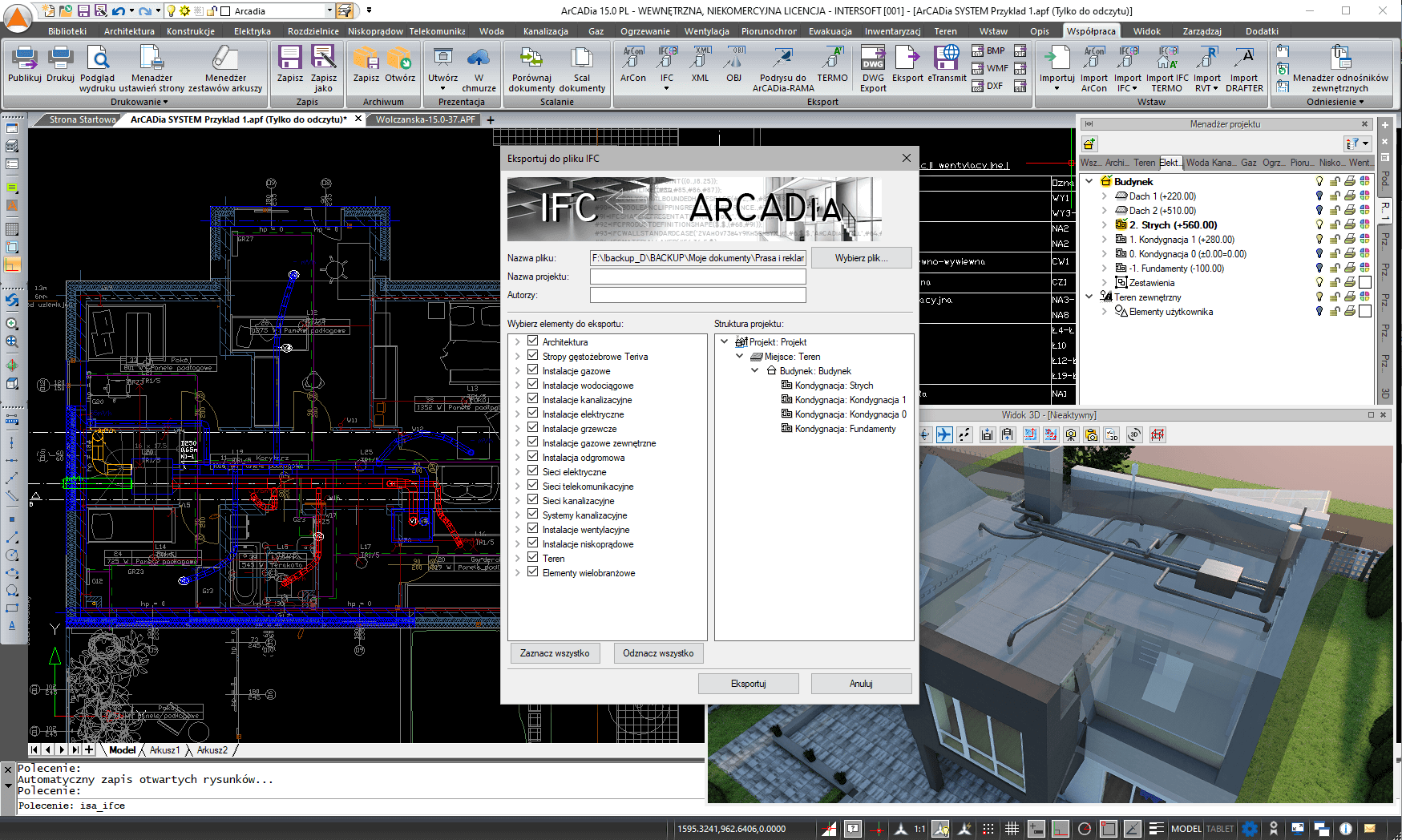
Task: Click the OBJ export icon
Action: 734,63
